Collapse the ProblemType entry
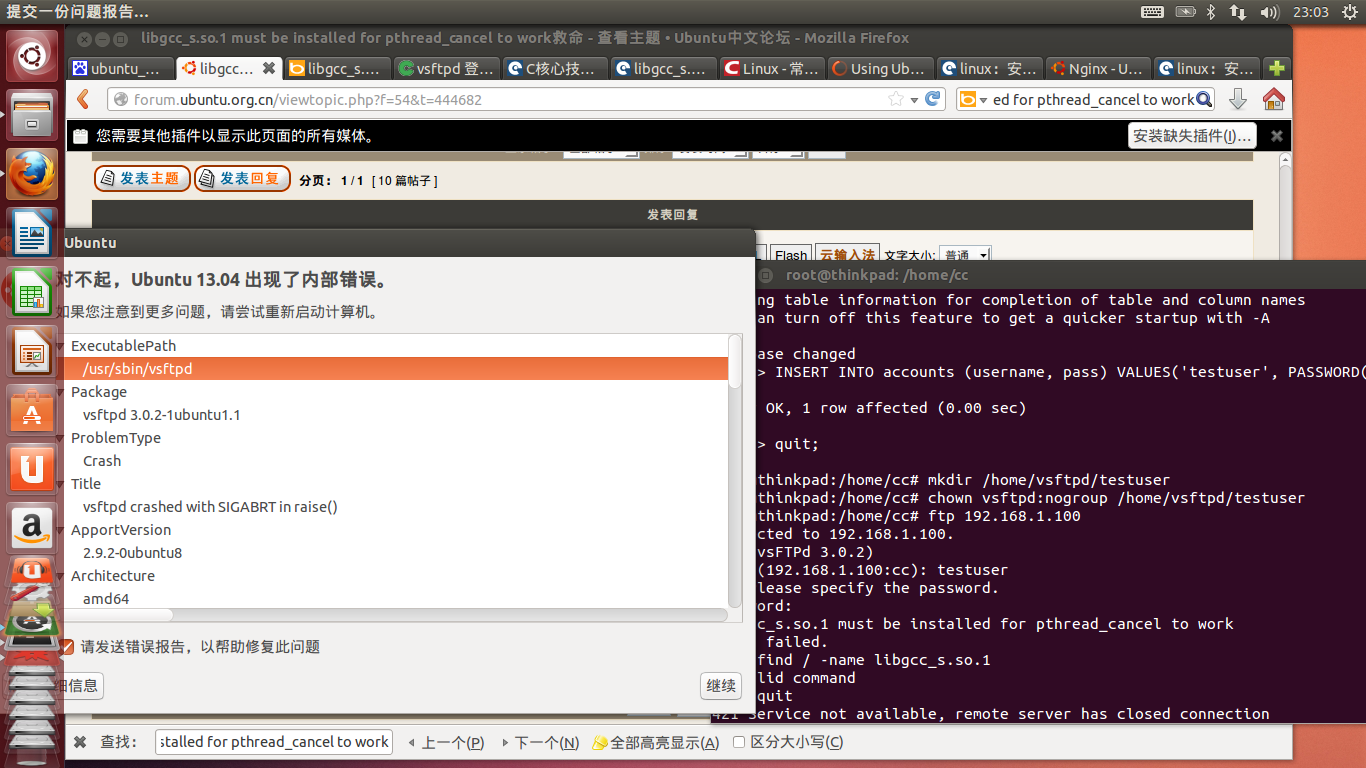The height and width of the screenshot is (768, 1366). (61, 438)
